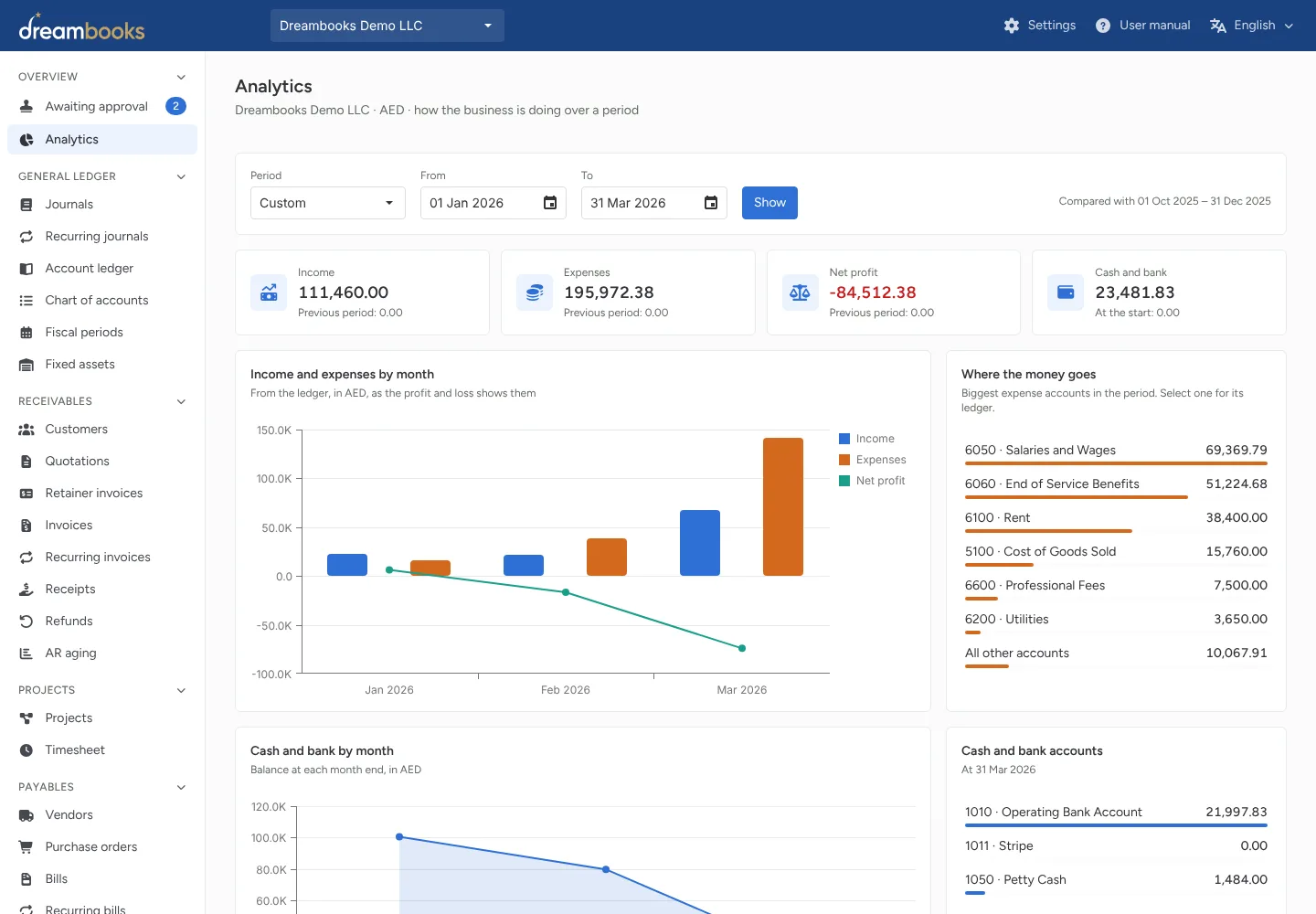This screenshot has height=914, width=1316.
Task: Select the 6050 Salaries and Wages account
Action: [1116, 452]
